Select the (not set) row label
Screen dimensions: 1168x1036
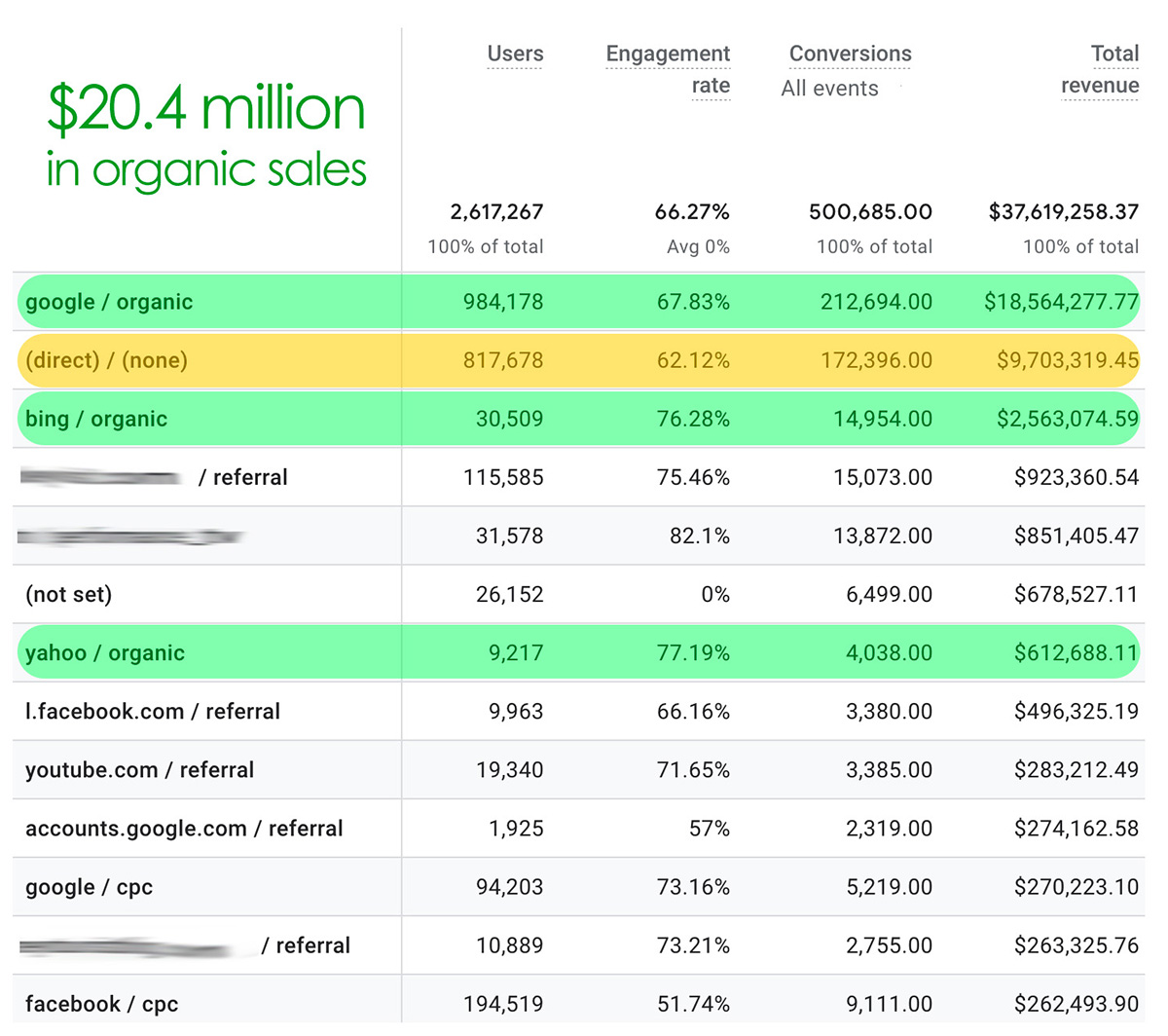[68, 594]
